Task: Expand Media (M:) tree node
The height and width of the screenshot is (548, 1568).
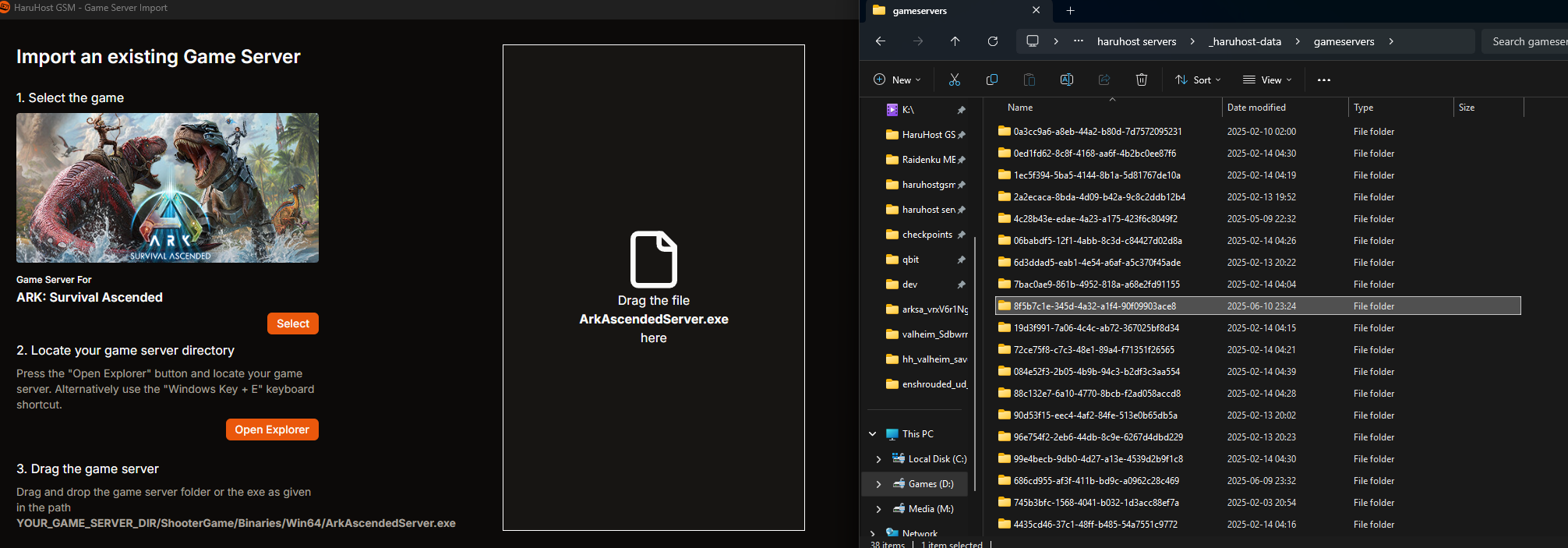Action: point(879,509)
